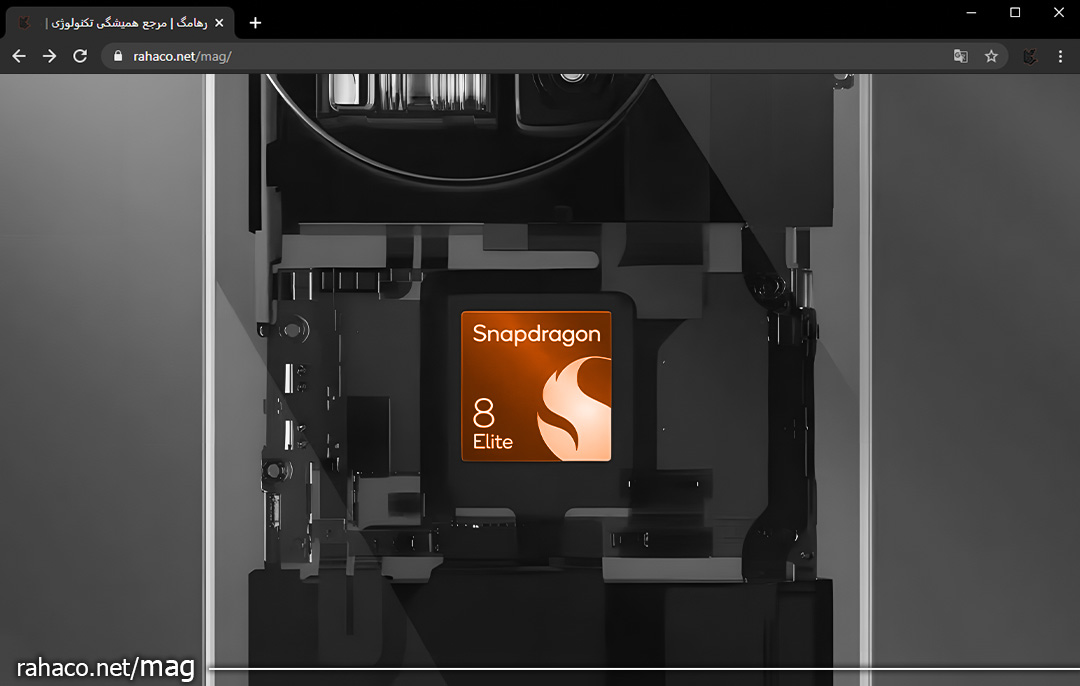Open the profile avatar icon
This screenshot has width=1080, height=686.
click(x=1029, y=56)
